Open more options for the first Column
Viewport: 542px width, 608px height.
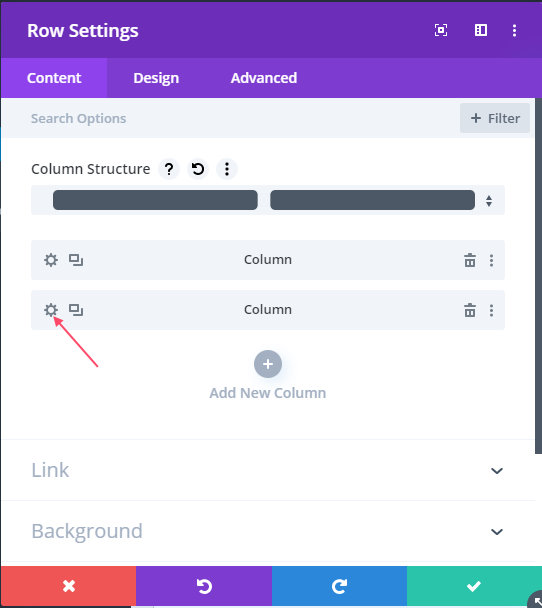coord(491,260)
